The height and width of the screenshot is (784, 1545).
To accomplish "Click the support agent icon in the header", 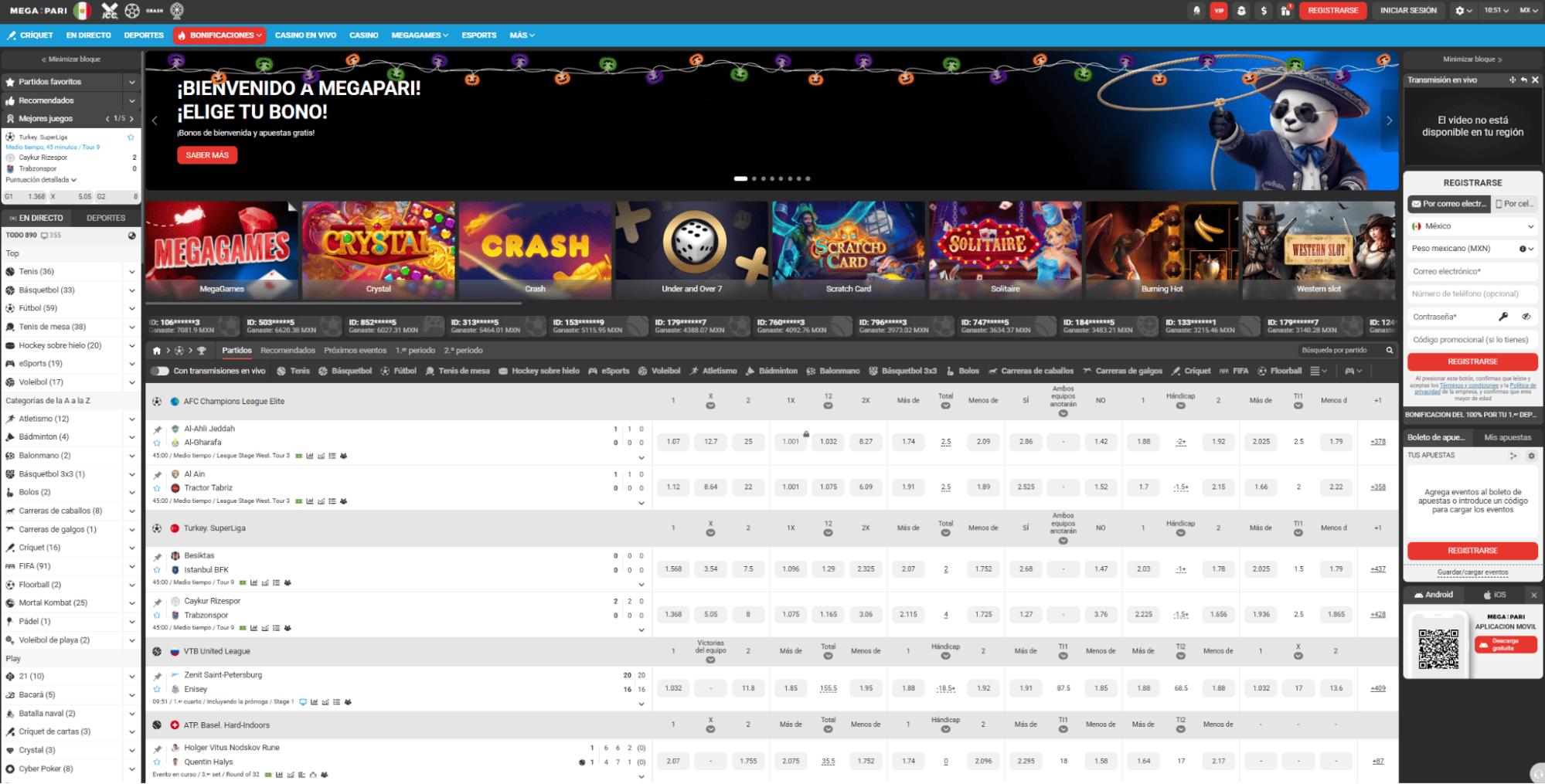I will 1241,11.
